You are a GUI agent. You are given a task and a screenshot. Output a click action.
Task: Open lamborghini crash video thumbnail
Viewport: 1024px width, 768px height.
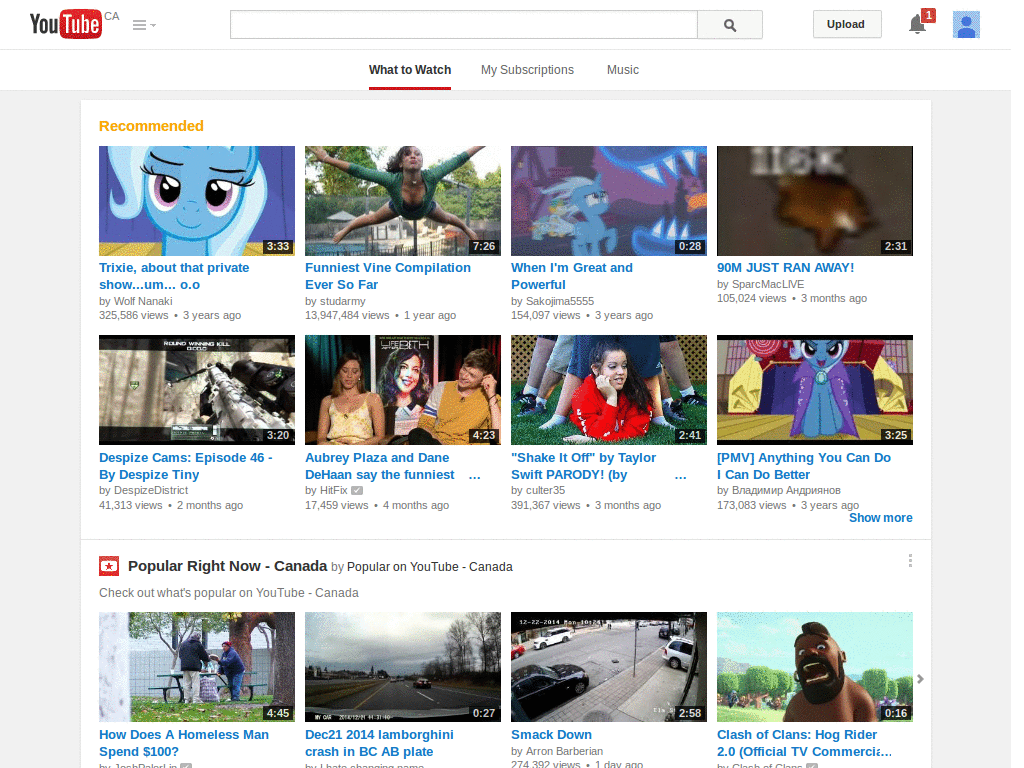pyautogui.click(x=403, y=667)
